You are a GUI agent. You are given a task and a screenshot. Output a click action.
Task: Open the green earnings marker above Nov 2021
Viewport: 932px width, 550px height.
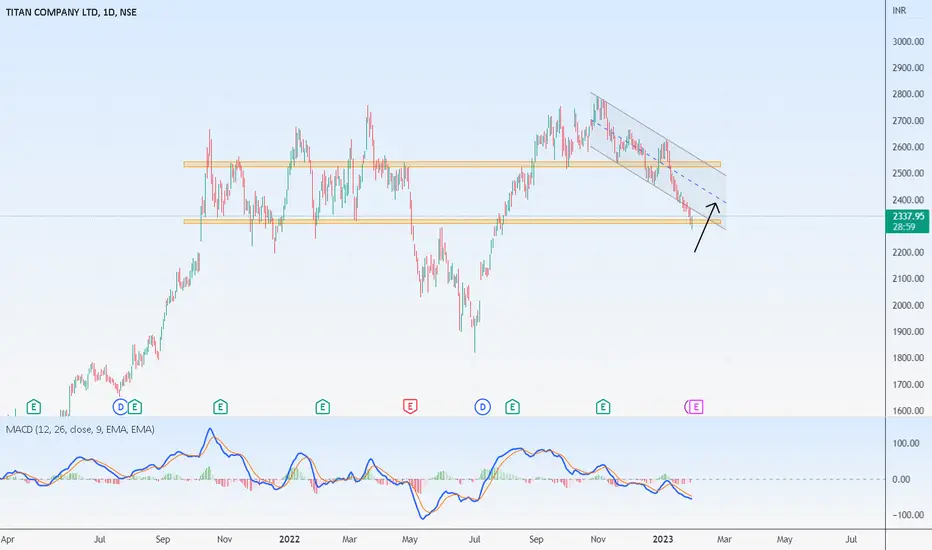point(221,407)
